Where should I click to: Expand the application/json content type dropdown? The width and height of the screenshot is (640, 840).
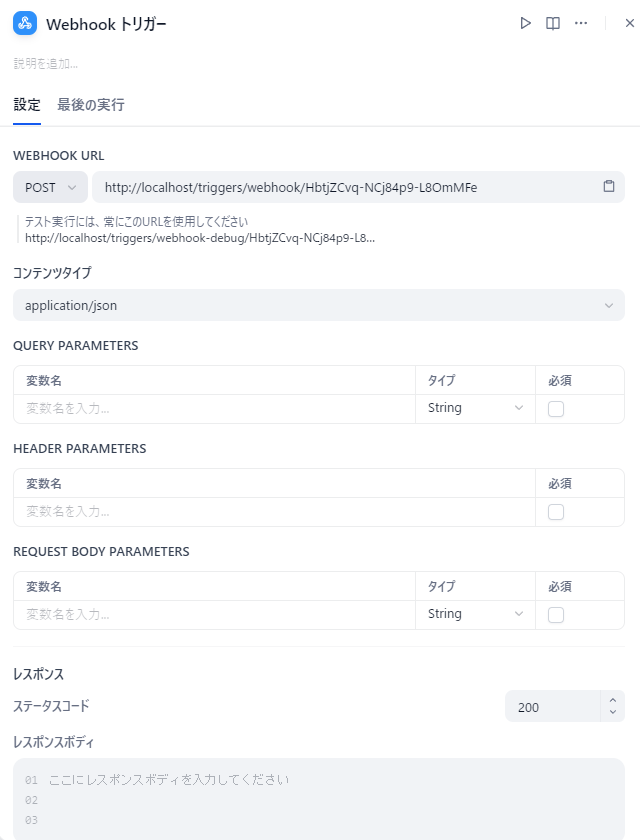pyautogui.click(x=318, y=305)
